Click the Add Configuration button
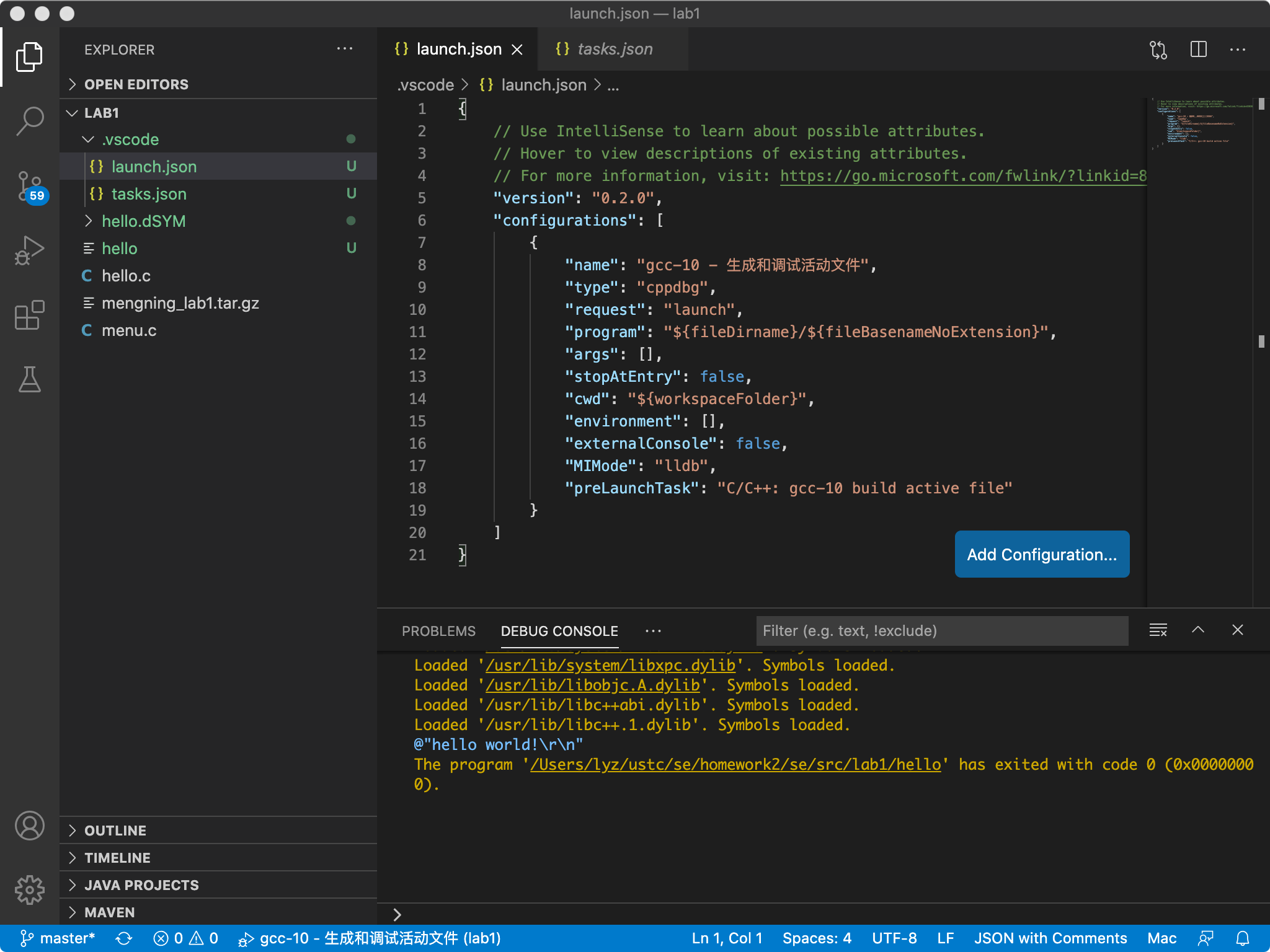 pyautogui.click(x=1042, y=554)
